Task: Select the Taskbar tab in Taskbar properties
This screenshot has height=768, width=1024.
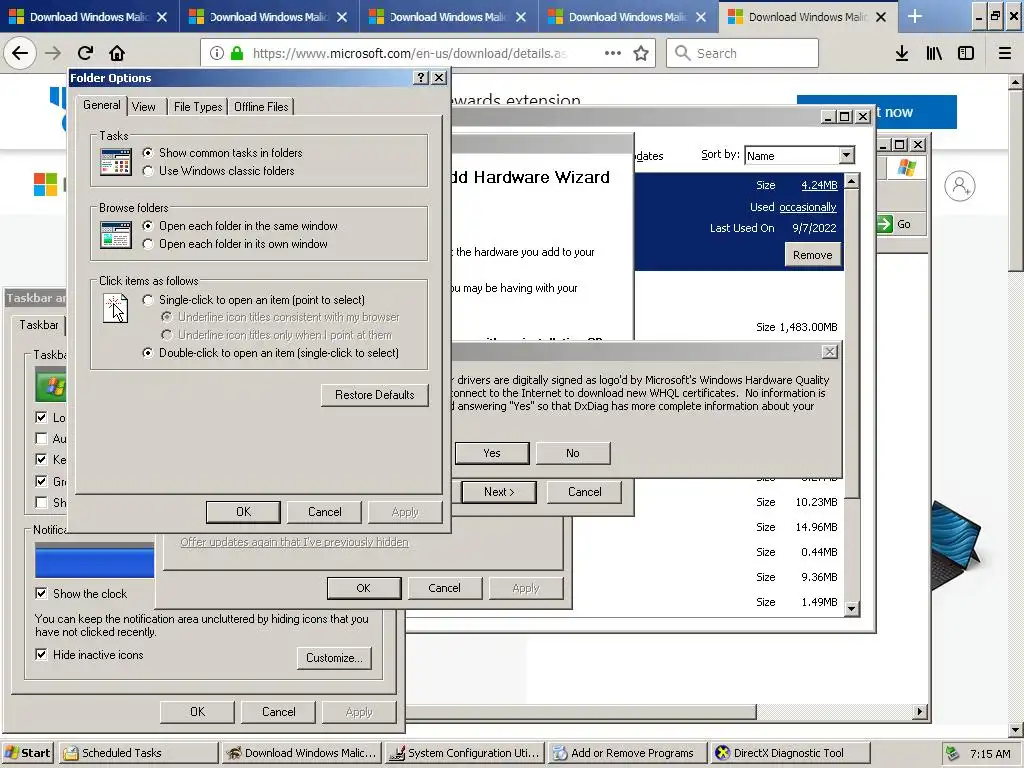Action: [x=39, y=325]
